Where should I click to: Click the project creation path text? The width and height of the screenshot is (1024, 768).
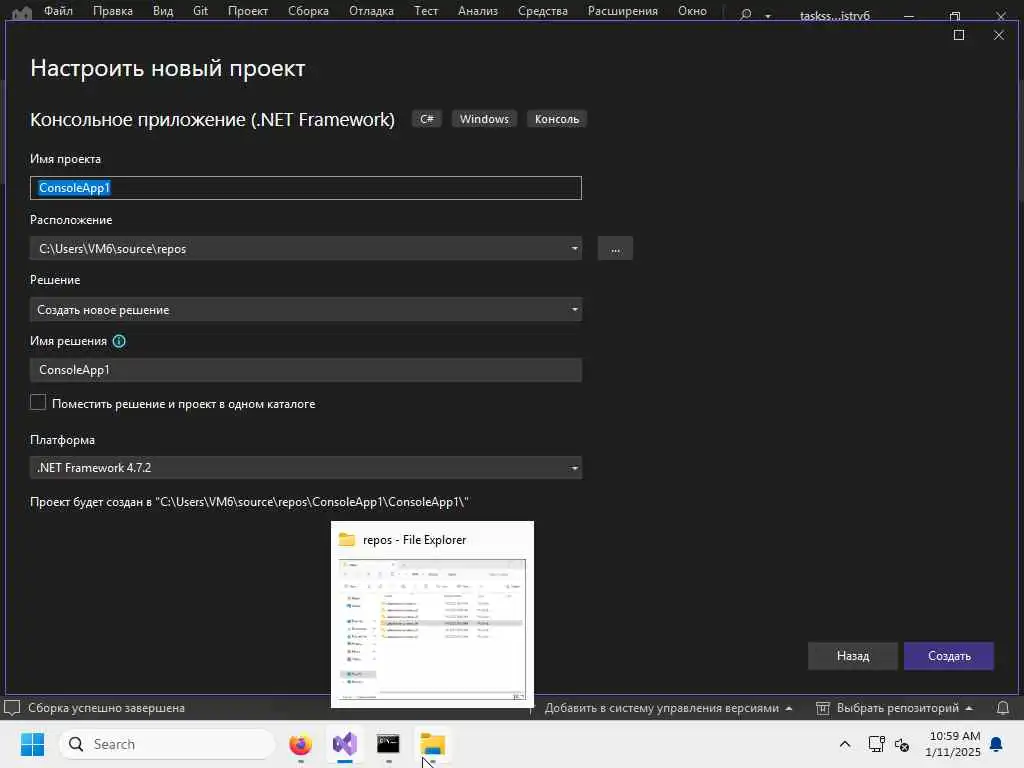(249, 502)
